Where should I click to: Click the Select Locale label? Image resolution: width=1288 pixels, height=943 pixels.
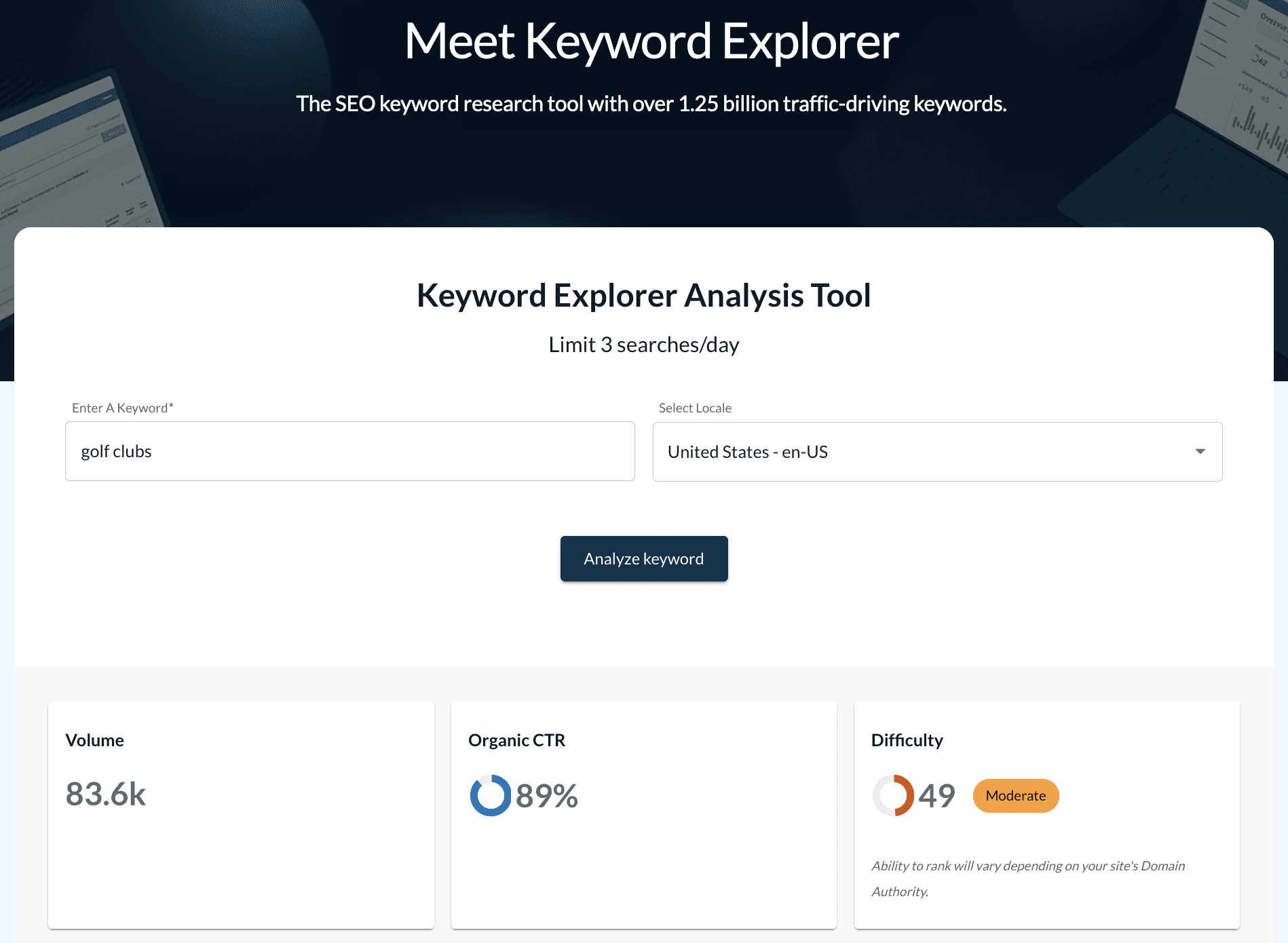[x=695, y=408]
